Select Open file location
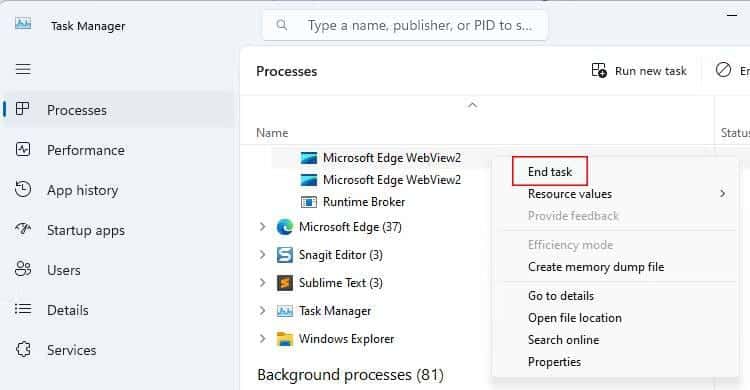This screenshot has width=750, height=390. click(574, 318)
